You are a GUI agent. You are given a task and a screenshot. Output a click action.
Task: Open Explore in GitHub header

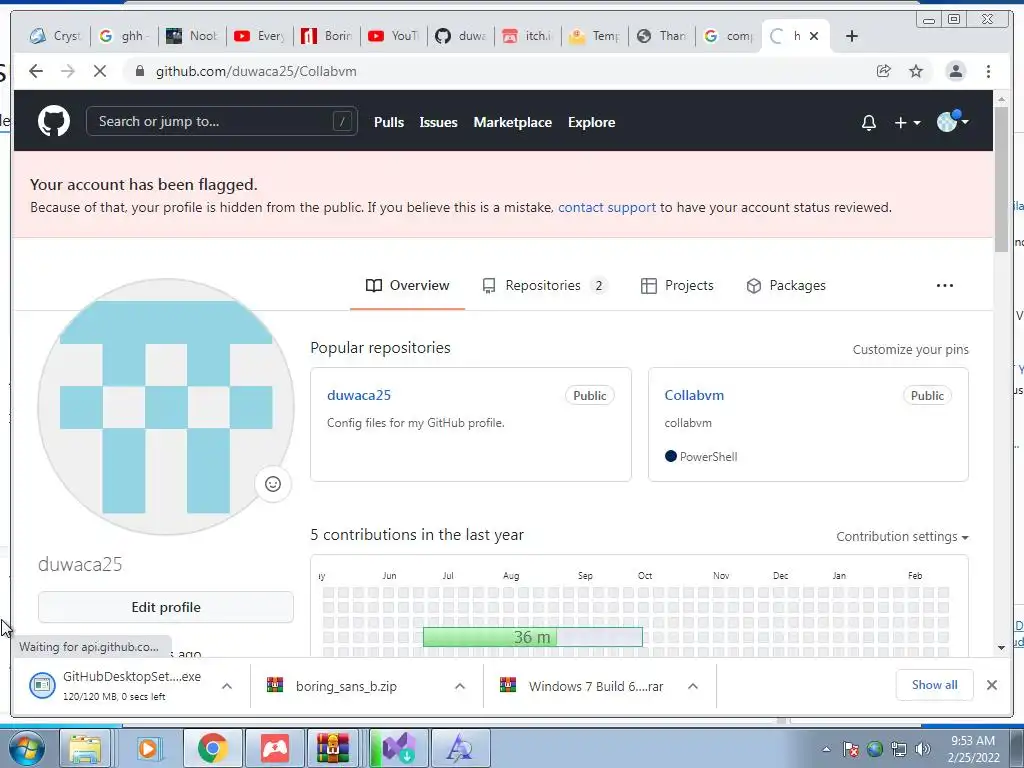592,122
